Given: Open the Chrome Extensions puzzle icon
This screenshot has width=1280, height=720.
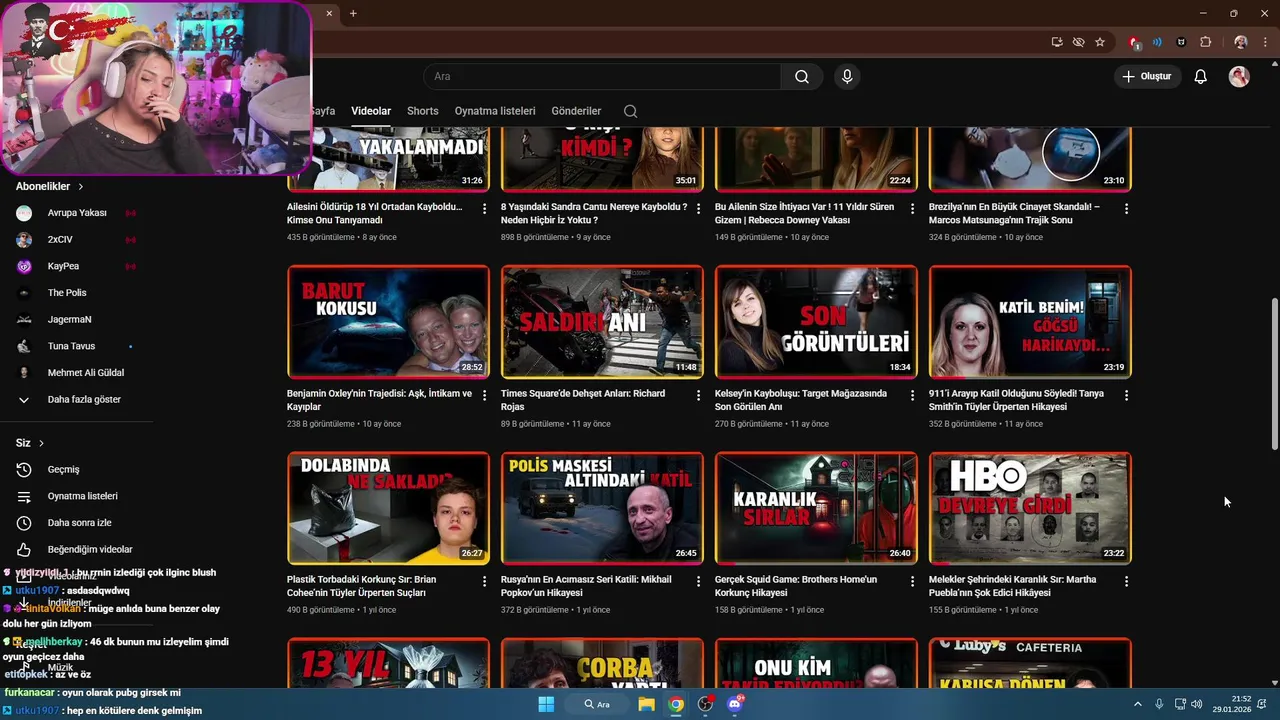Looking at the screenshot, I should (1205, 42).
